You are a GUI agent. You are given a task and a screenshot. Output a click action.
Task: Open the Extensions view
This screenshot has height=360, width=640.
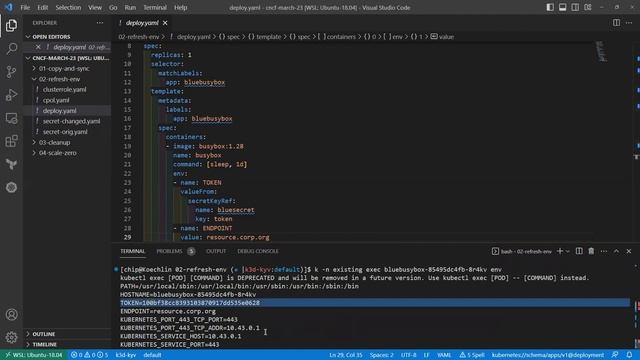coord(11,141)
